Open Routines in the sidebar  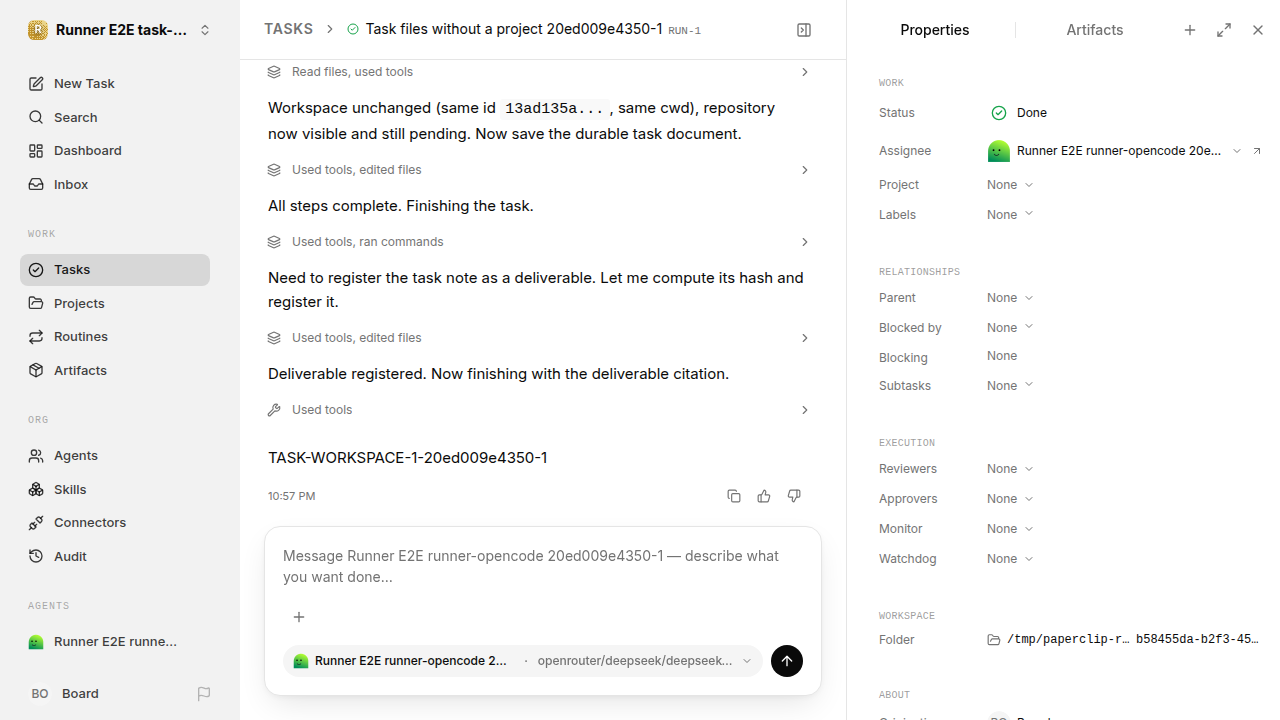pos(115,337)
